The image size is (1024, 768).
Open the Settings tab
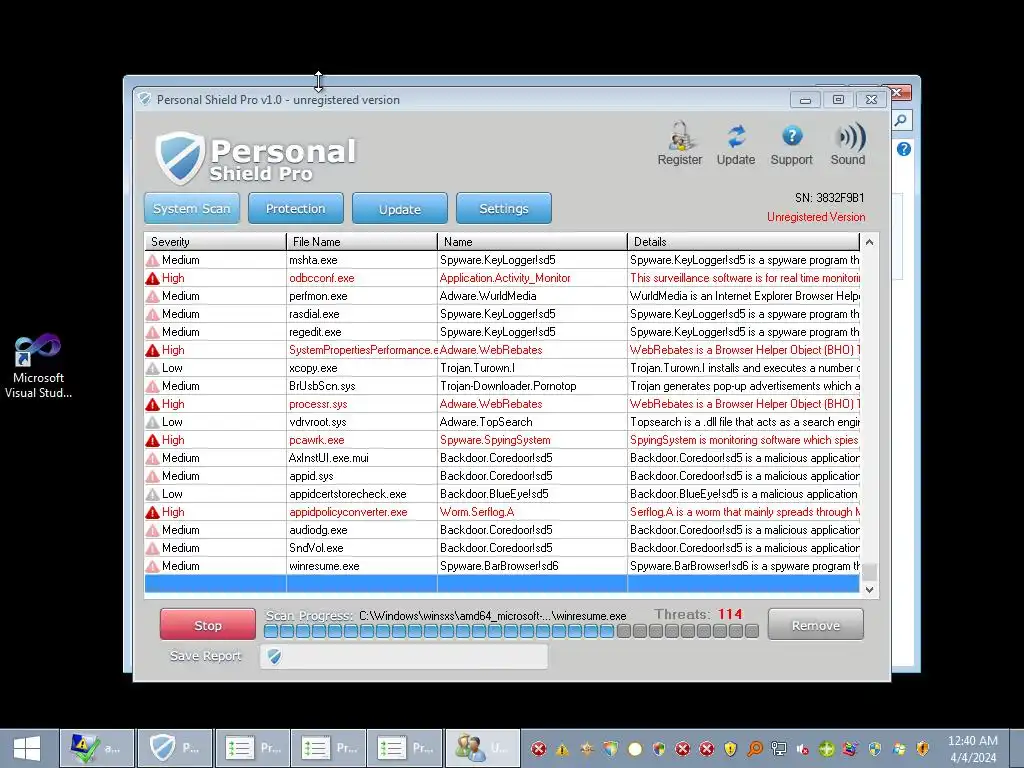(x=504, y=208)
